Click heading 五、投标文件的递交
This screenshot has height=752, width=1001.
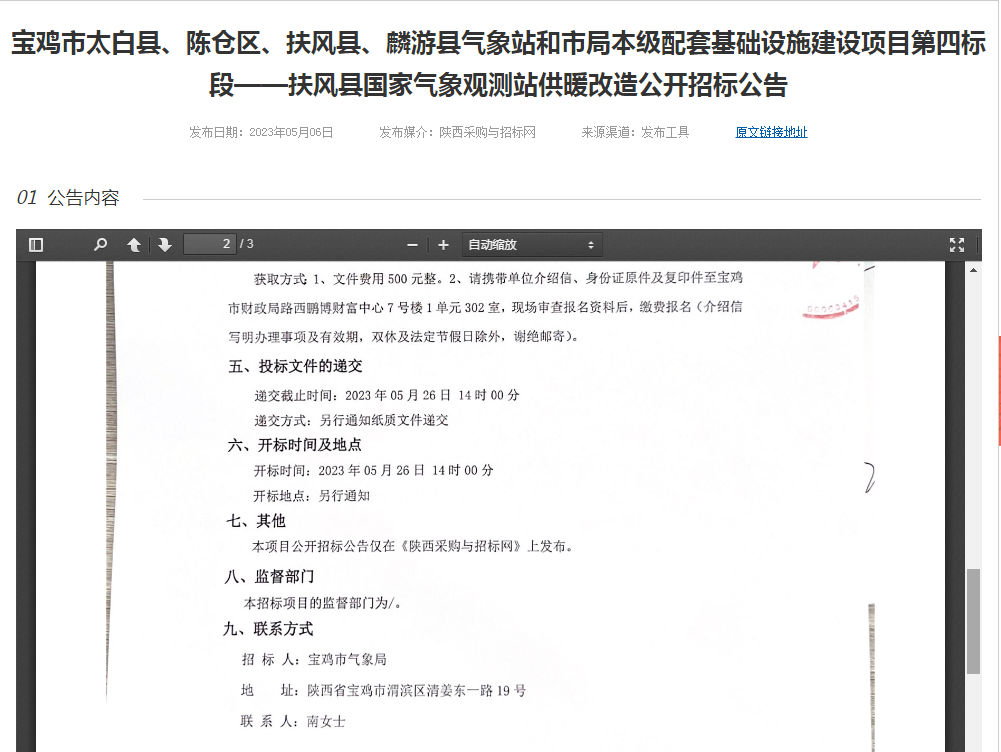(x=296, y=366)
